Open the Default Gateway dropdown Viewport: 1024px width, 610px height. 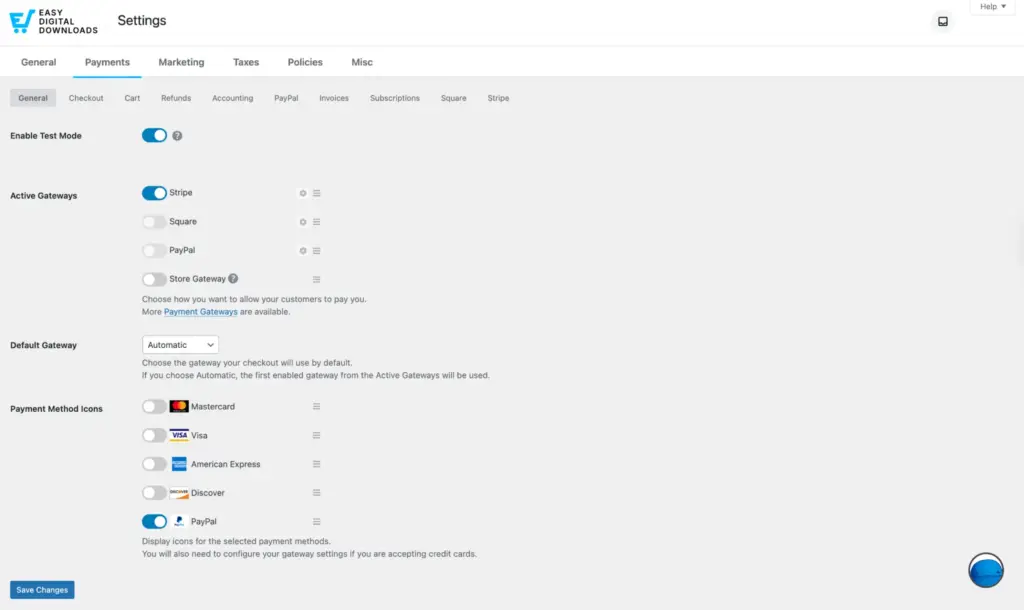point(180,344)
